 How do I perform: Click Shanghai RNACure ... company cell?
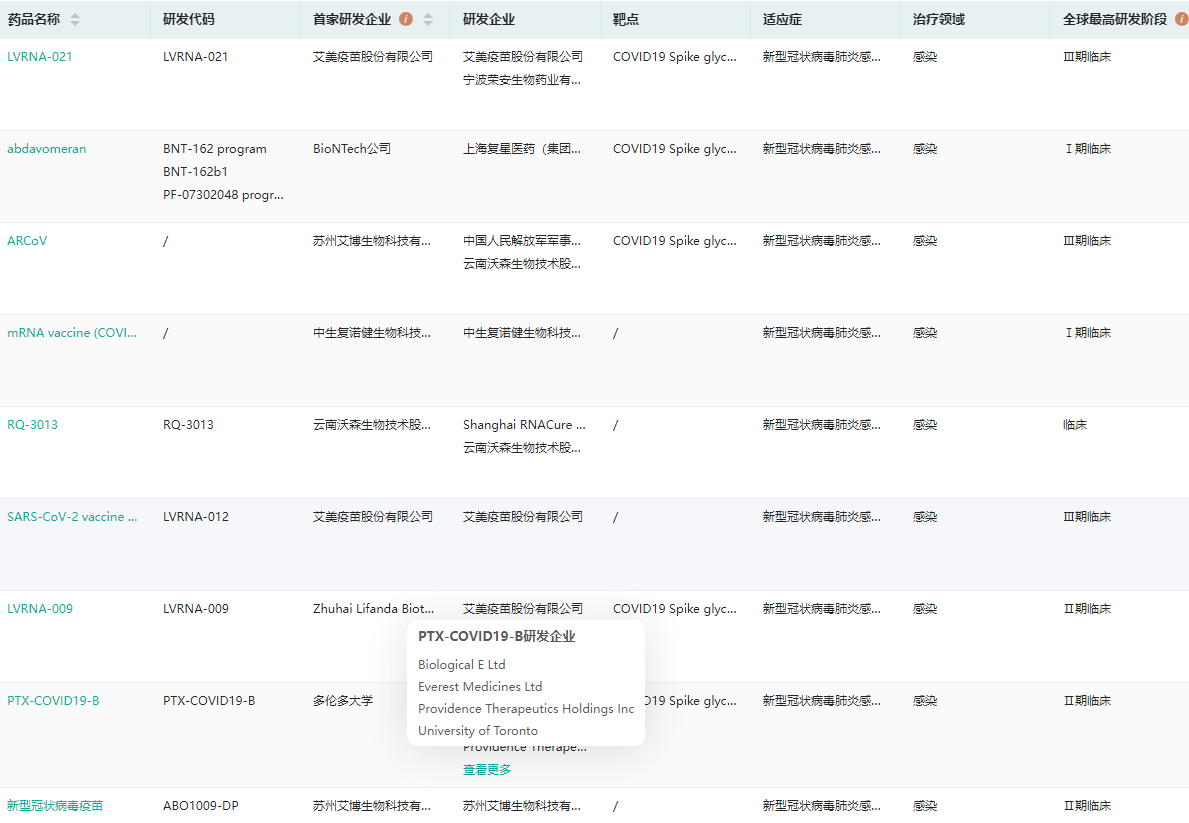(524, 425)
